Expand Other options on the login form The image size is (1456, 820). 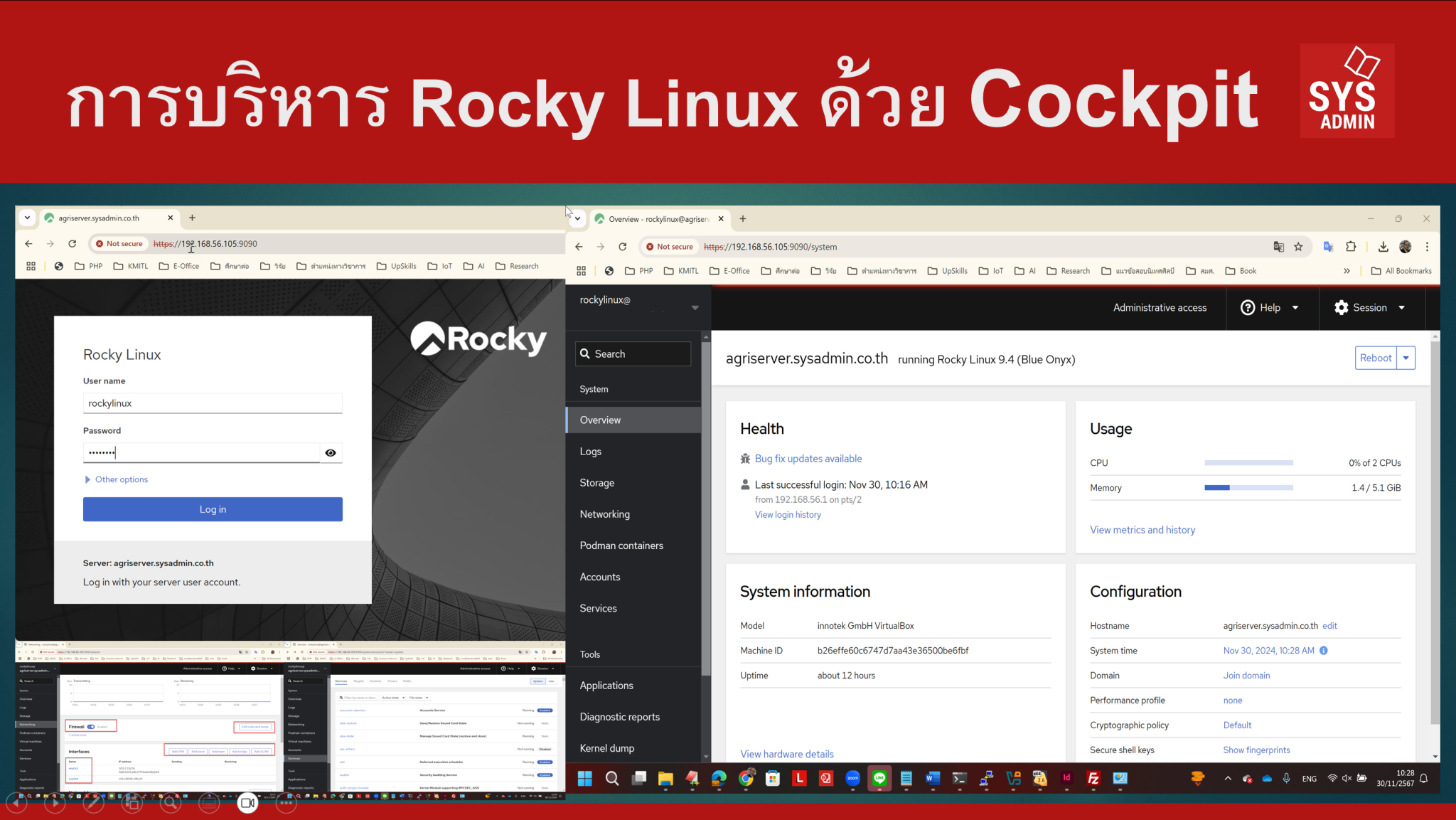(116, 479)
